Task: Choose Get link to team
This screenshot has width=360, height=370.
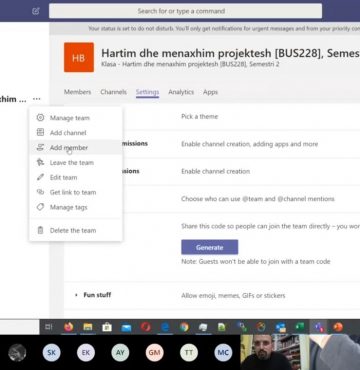Action: coord(76,192)
